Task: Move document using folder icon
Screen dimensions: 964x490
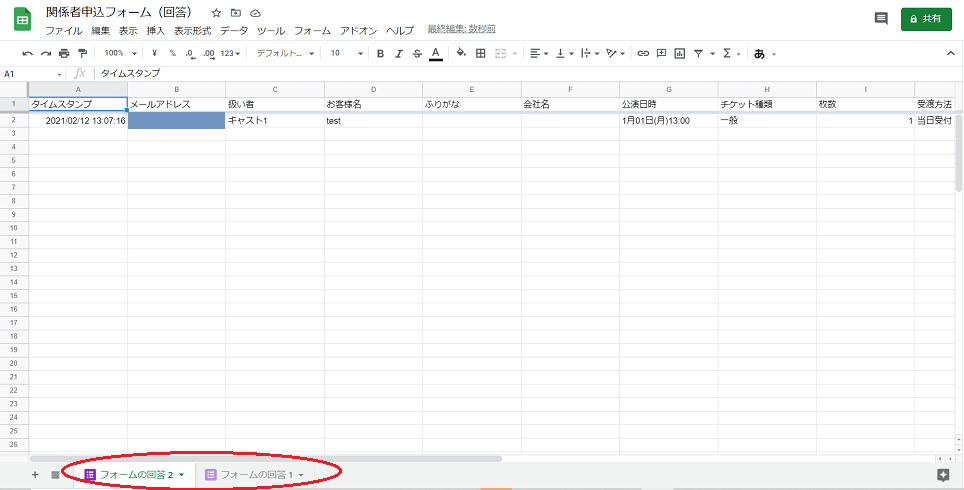Action: click(x=236, y=13)
